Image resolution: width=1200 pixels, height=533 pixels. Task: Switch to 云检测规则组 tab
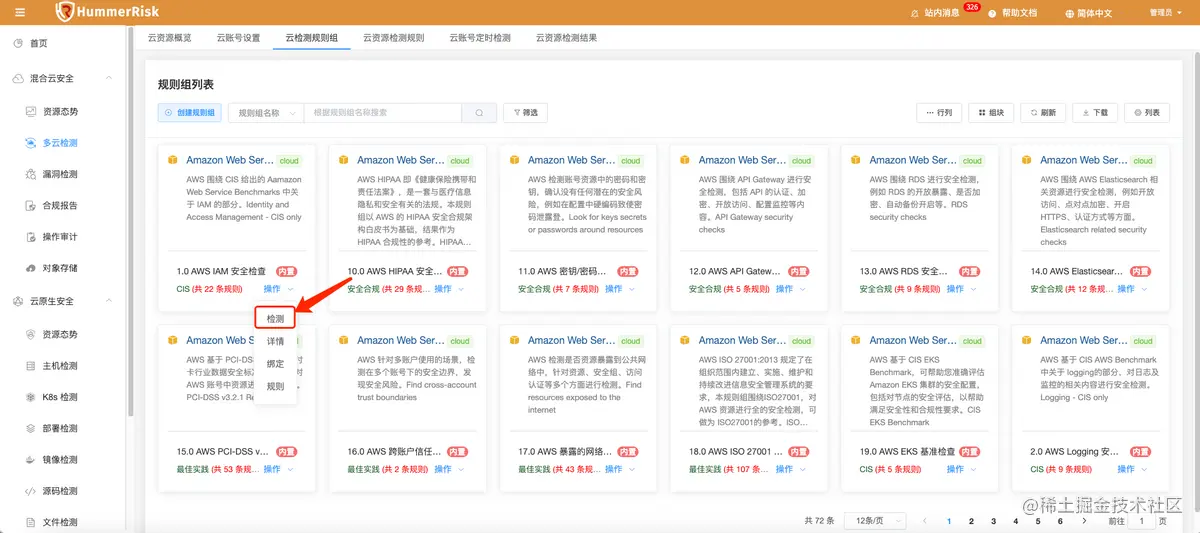point(311,38)
